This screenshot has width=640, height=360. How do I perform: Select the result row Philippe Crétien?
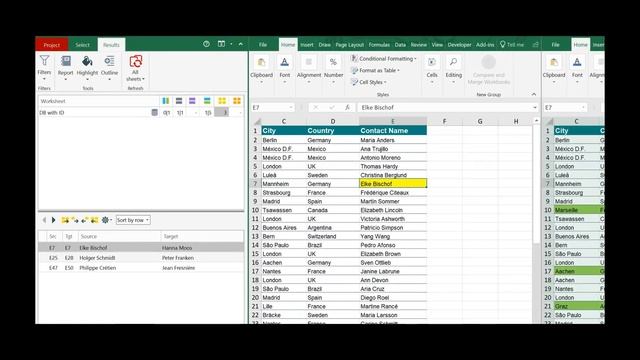coord(141,268)
